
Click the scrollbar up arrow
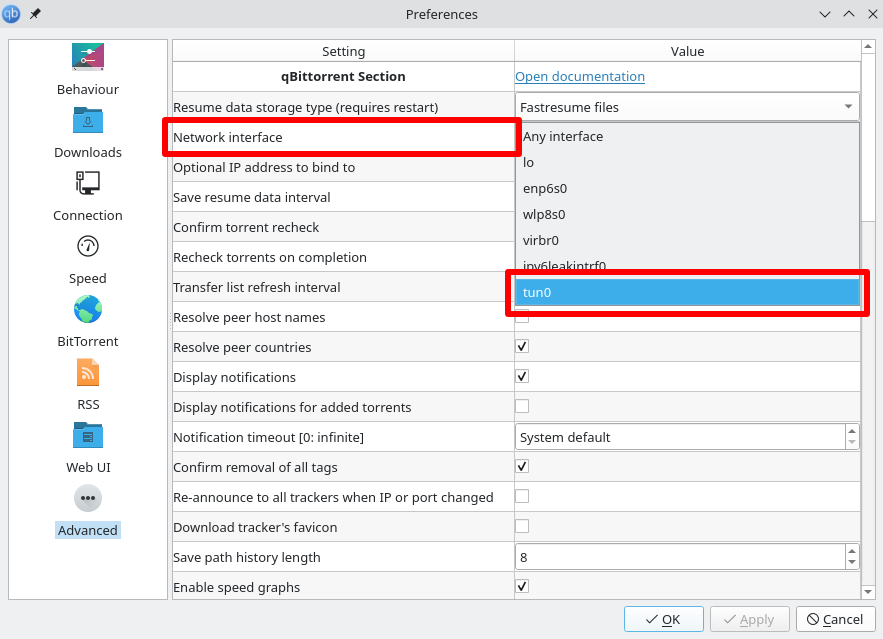(868, 47)
